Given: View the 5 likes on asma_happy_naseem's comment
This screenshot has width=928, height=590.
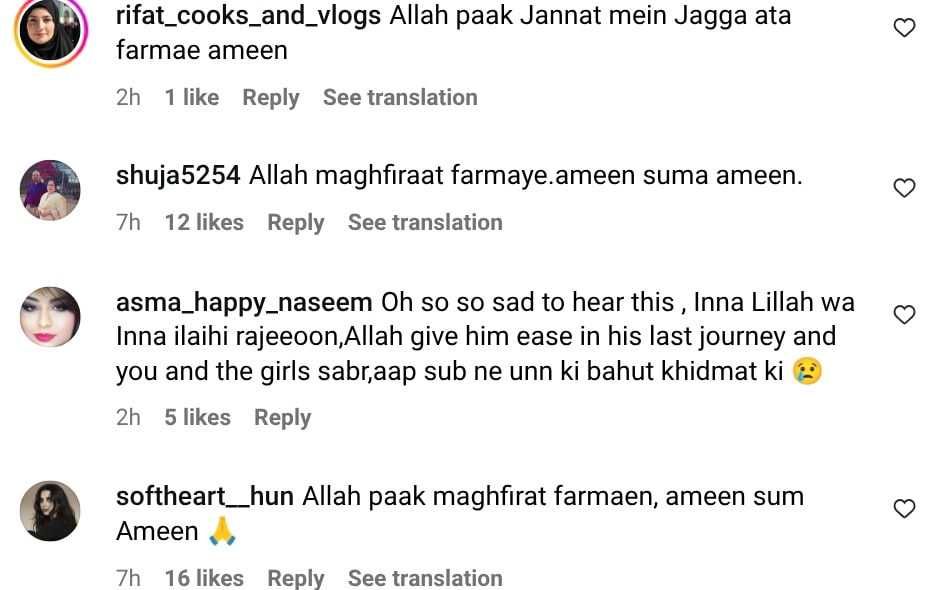Looking at the screenshot, I should point(197,417).
